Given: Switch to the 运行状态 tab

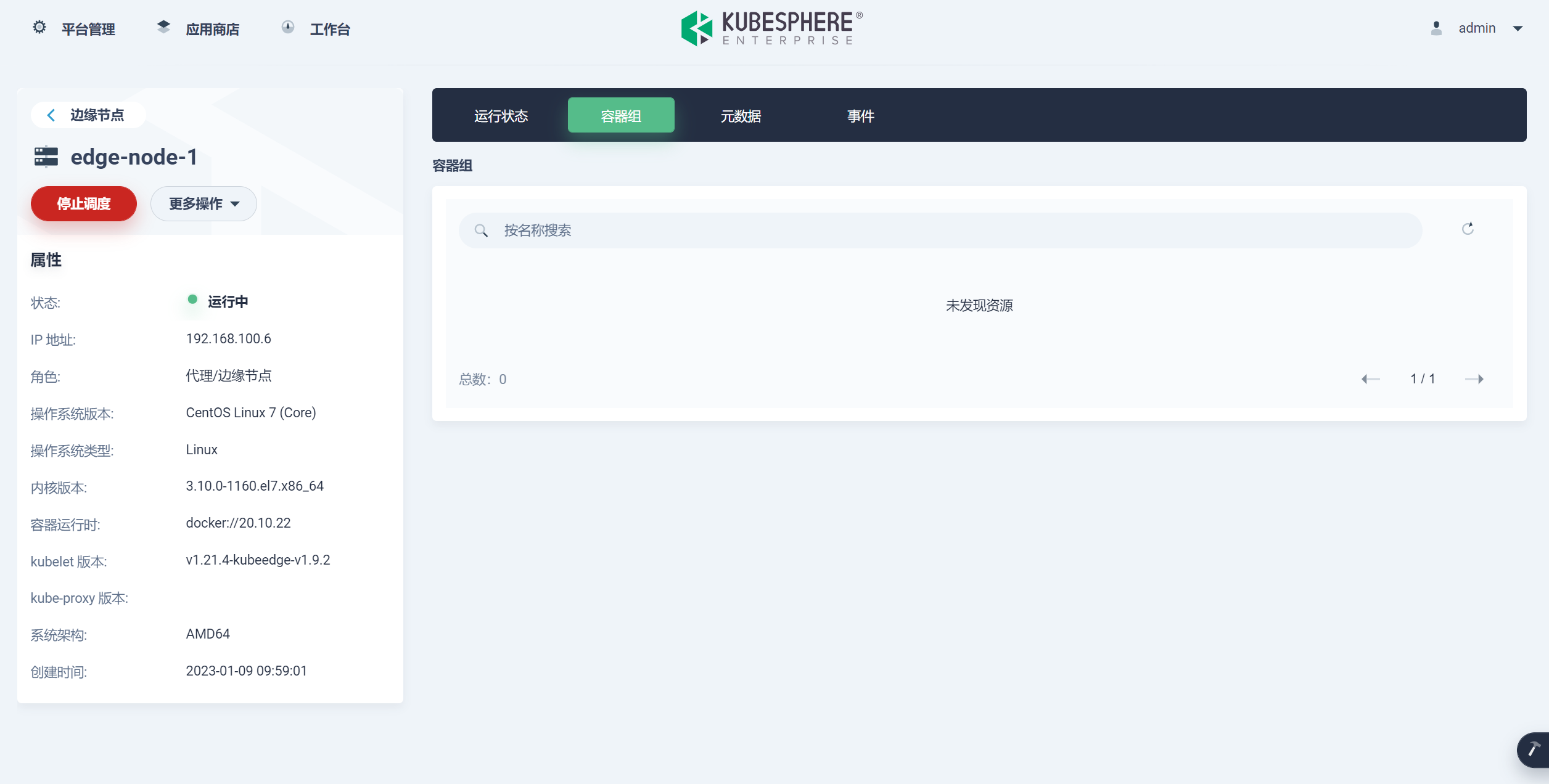Looking at the screenshot, I should (x=501, y=116).
